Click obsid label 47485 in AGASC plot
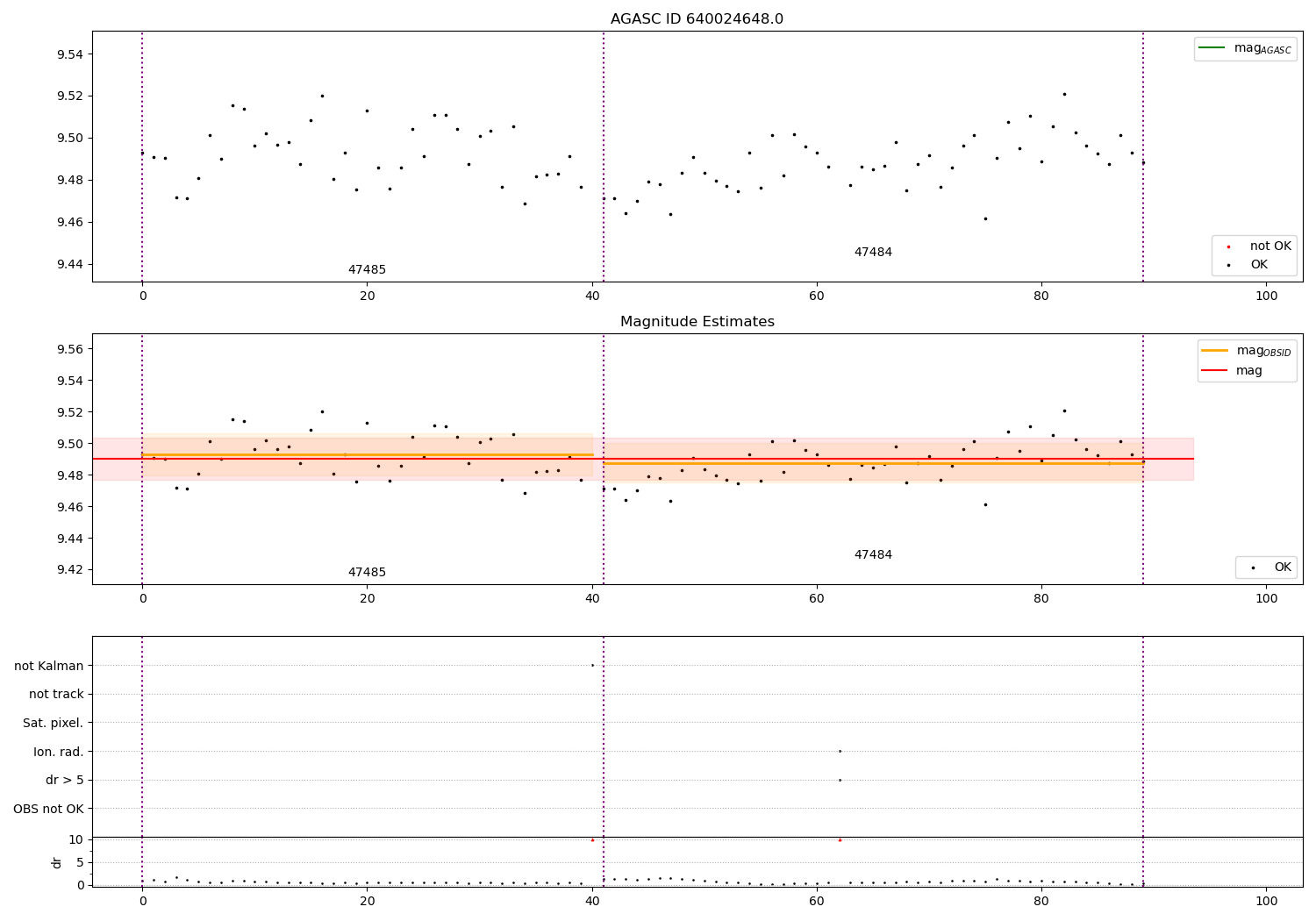1316x921 pixels. (x=367, y=270)
